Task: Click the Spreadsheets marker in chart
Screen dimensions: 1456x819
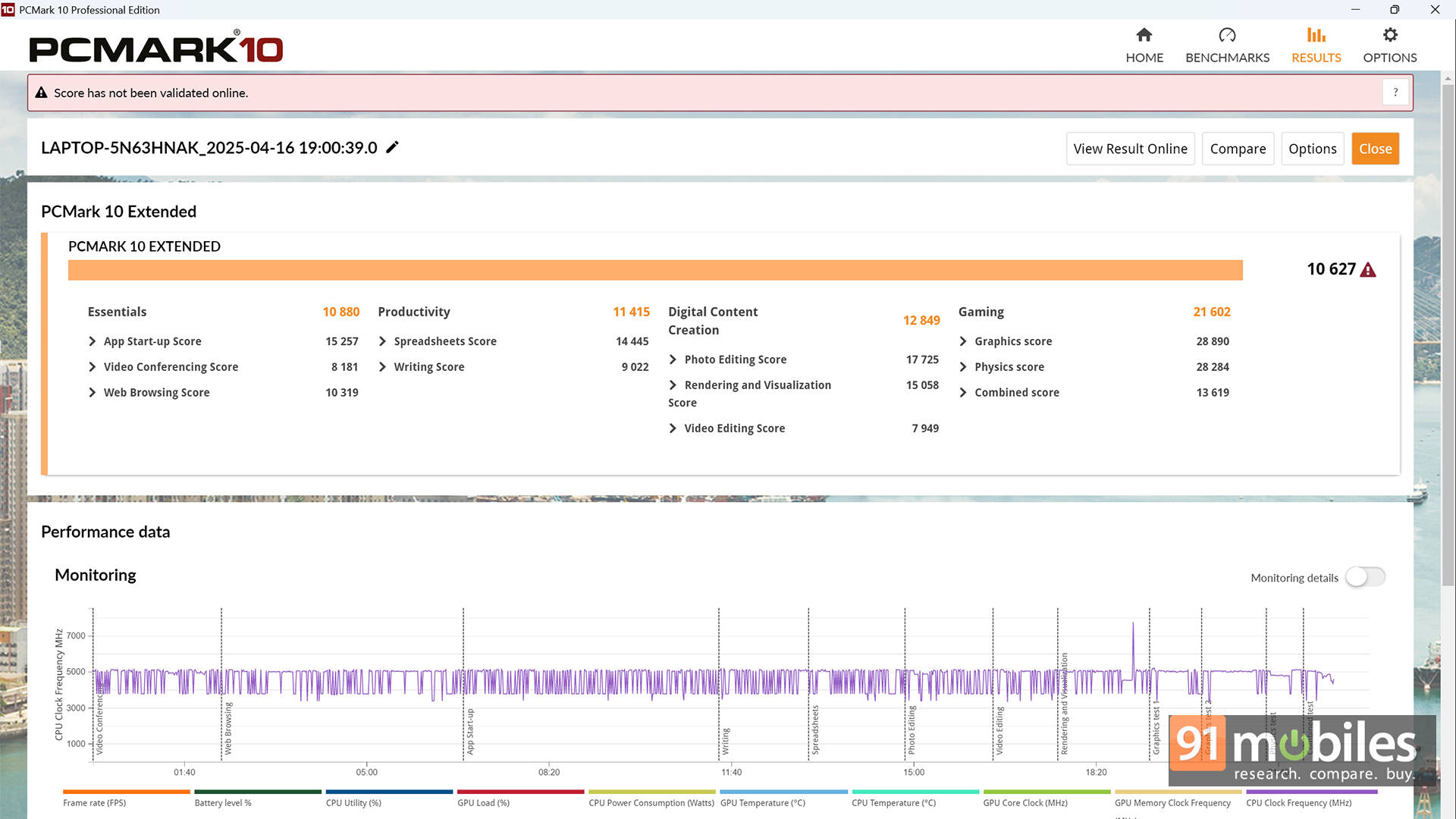Action: (x=815, y=730)
